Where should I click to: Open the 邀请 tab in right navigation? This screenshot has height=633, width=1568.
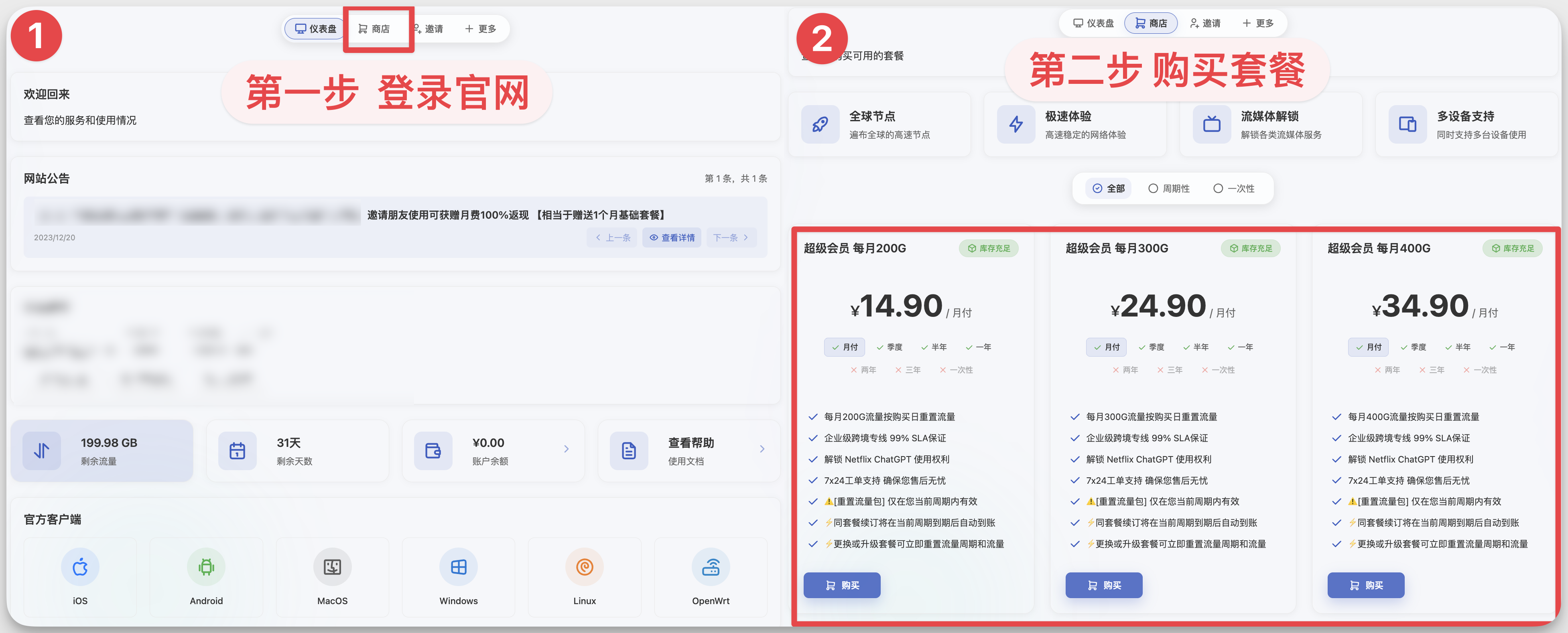coord(1205,23)
